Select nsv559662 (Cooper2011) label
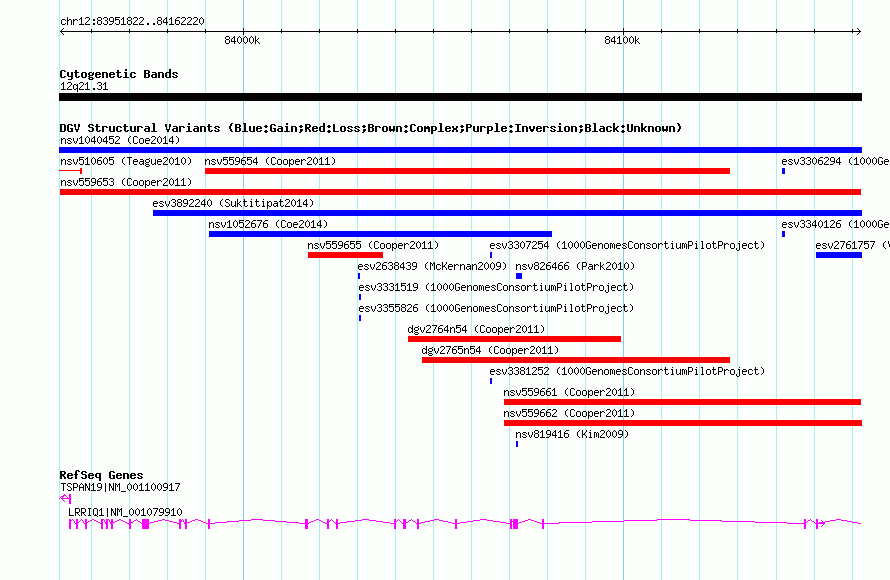This screenshot has height=580, width=890. (x=569, y=413)
